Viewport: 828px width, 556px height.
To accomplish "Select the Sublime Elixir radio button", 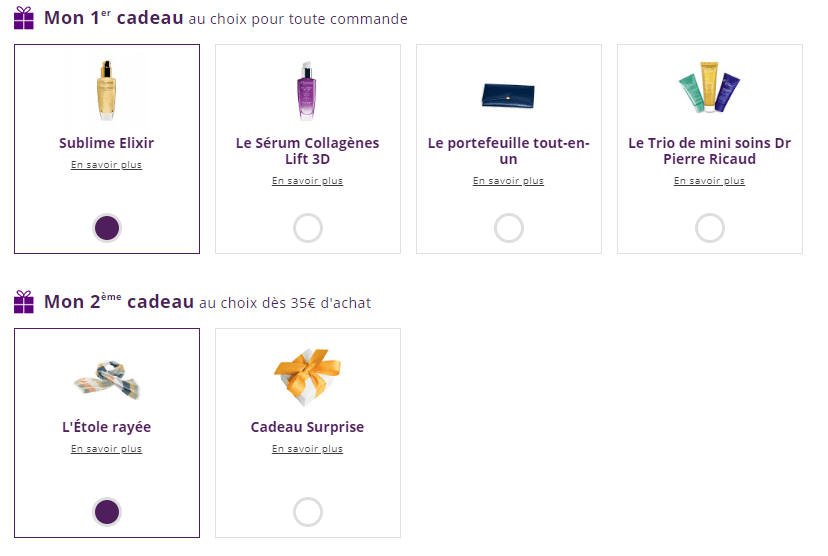I will tap(107, 228).
